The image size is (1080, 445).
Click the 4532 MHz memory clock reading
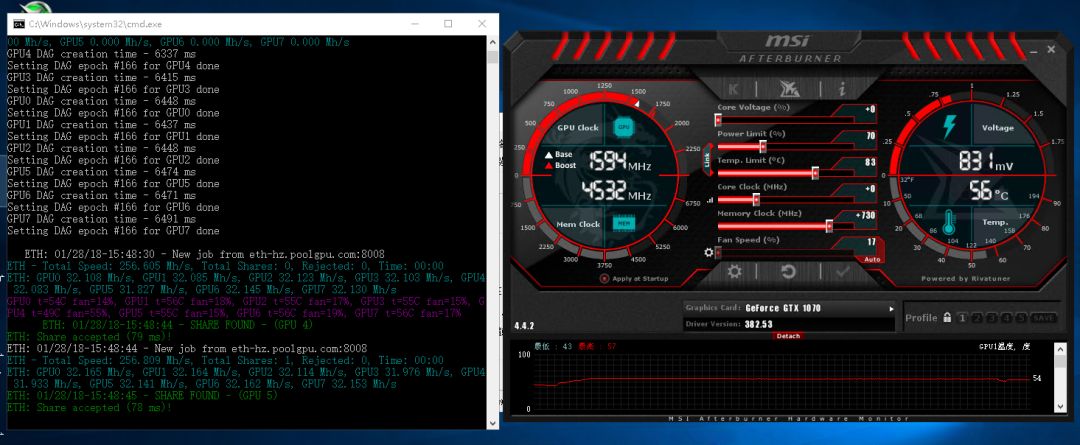tap(616, 192)
